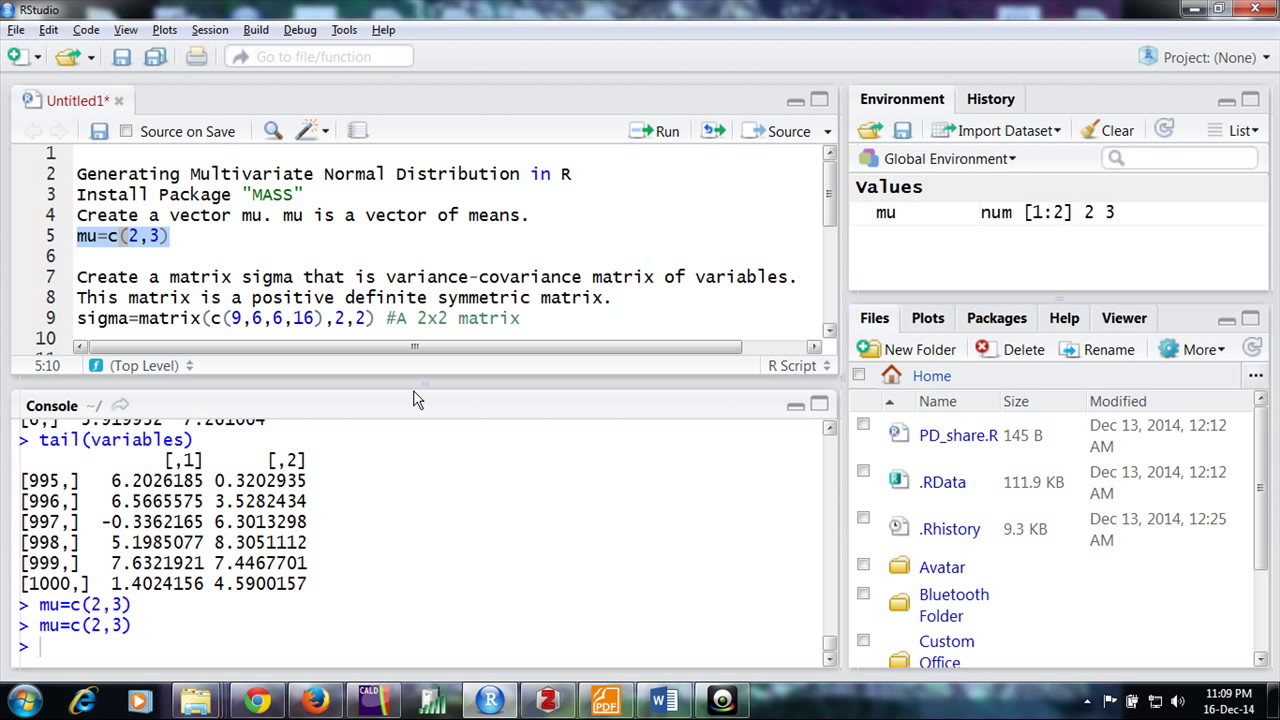Viewport: 1280px width, 720px height.
Task: Minimize the Console pane
Action: [x=795, y=405]
